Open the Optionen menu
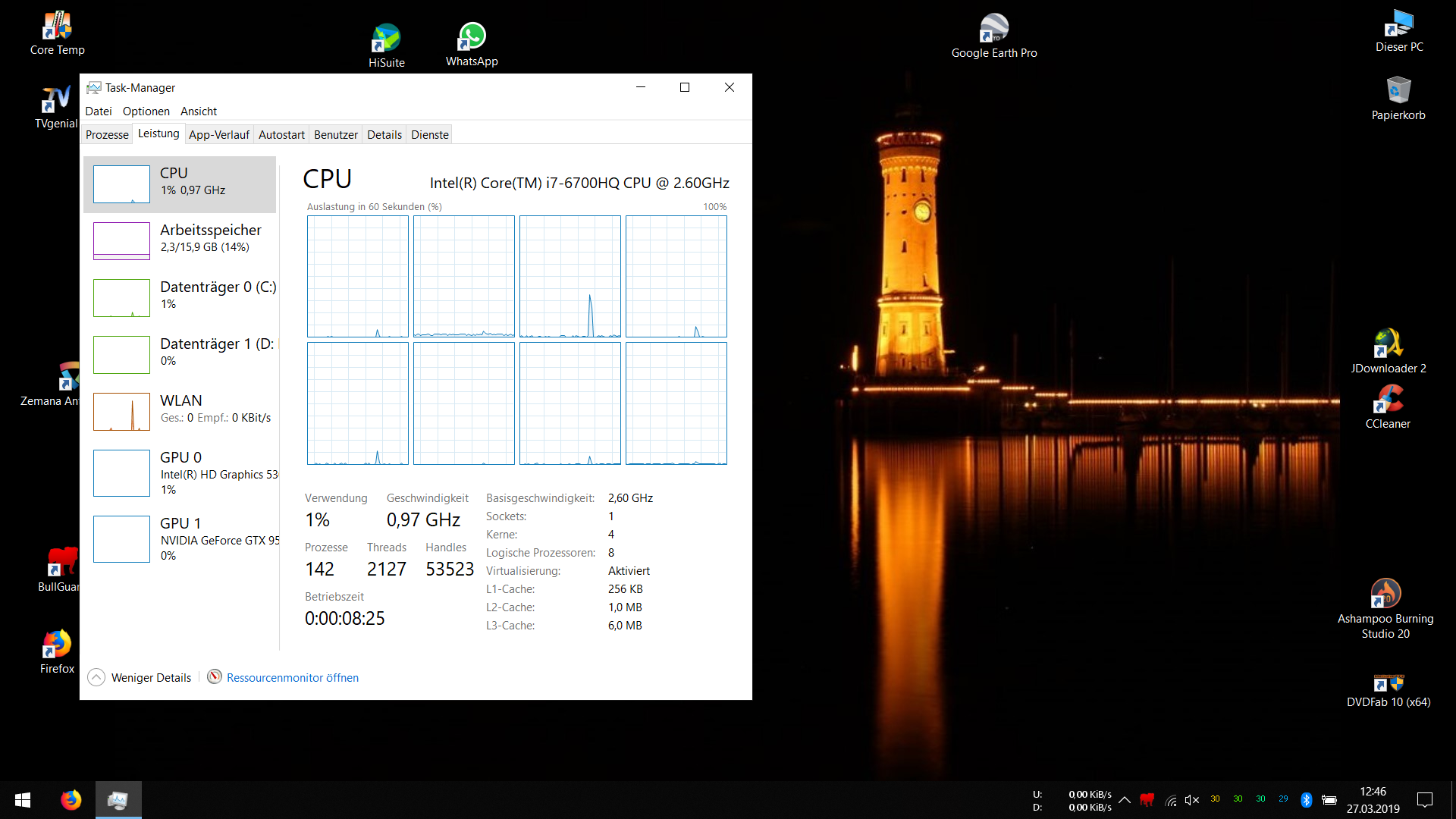Screen dimensions: 1456x819 (146, 111)
